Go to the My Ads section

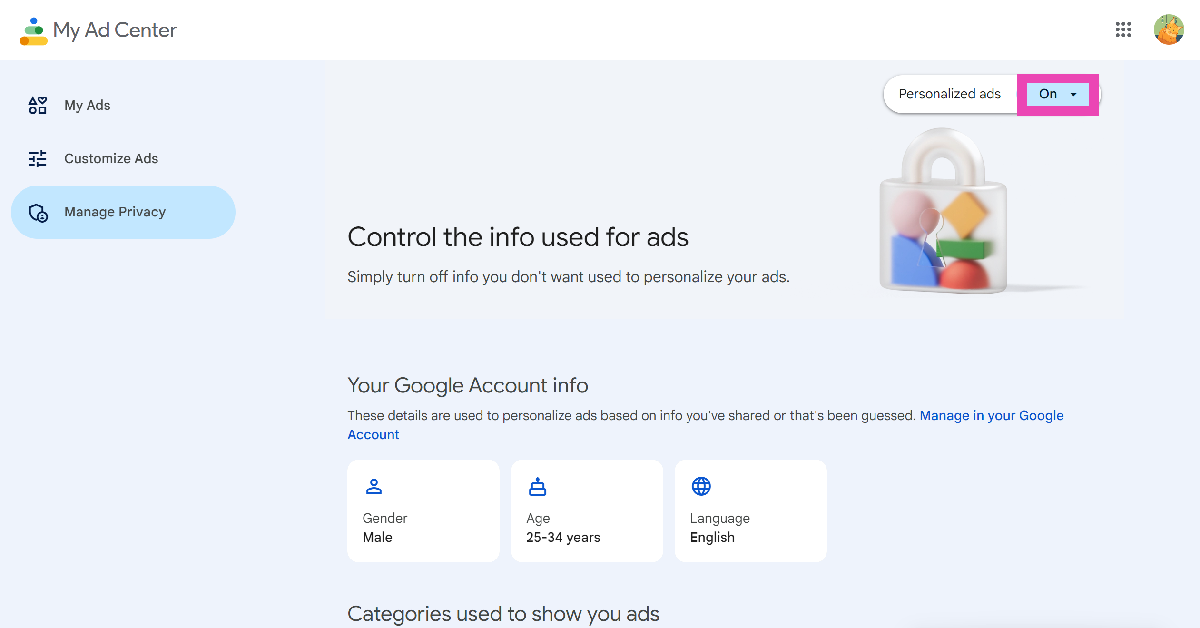coord(87,105)
